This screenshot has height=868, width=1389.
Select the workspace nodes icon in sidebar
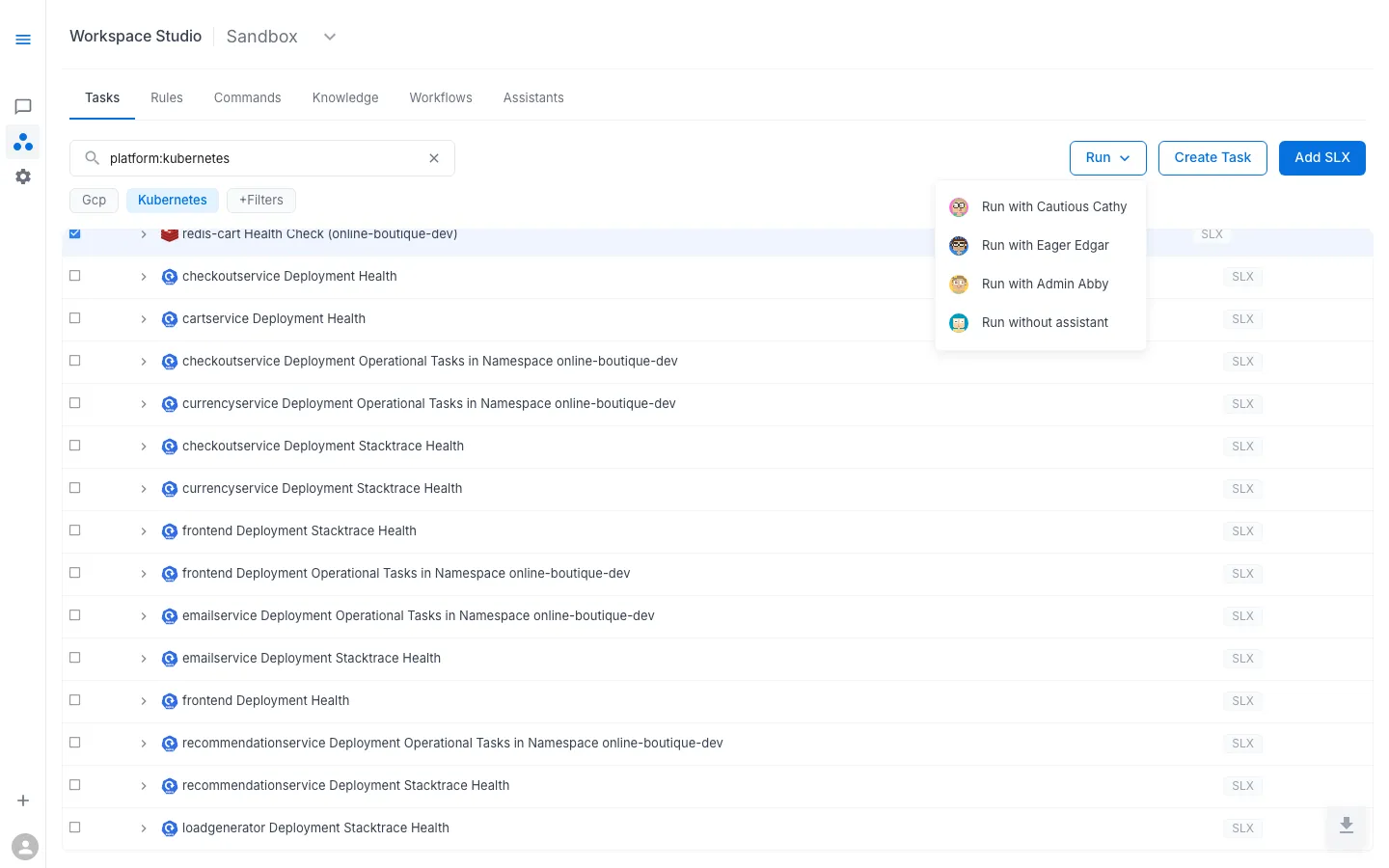coord(23,141)
